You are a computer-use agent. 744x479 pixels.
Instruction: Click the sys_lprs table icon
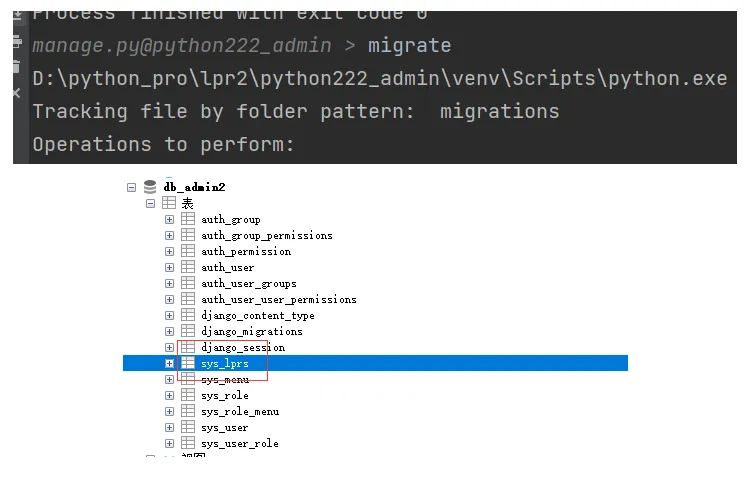click(188, 363)
